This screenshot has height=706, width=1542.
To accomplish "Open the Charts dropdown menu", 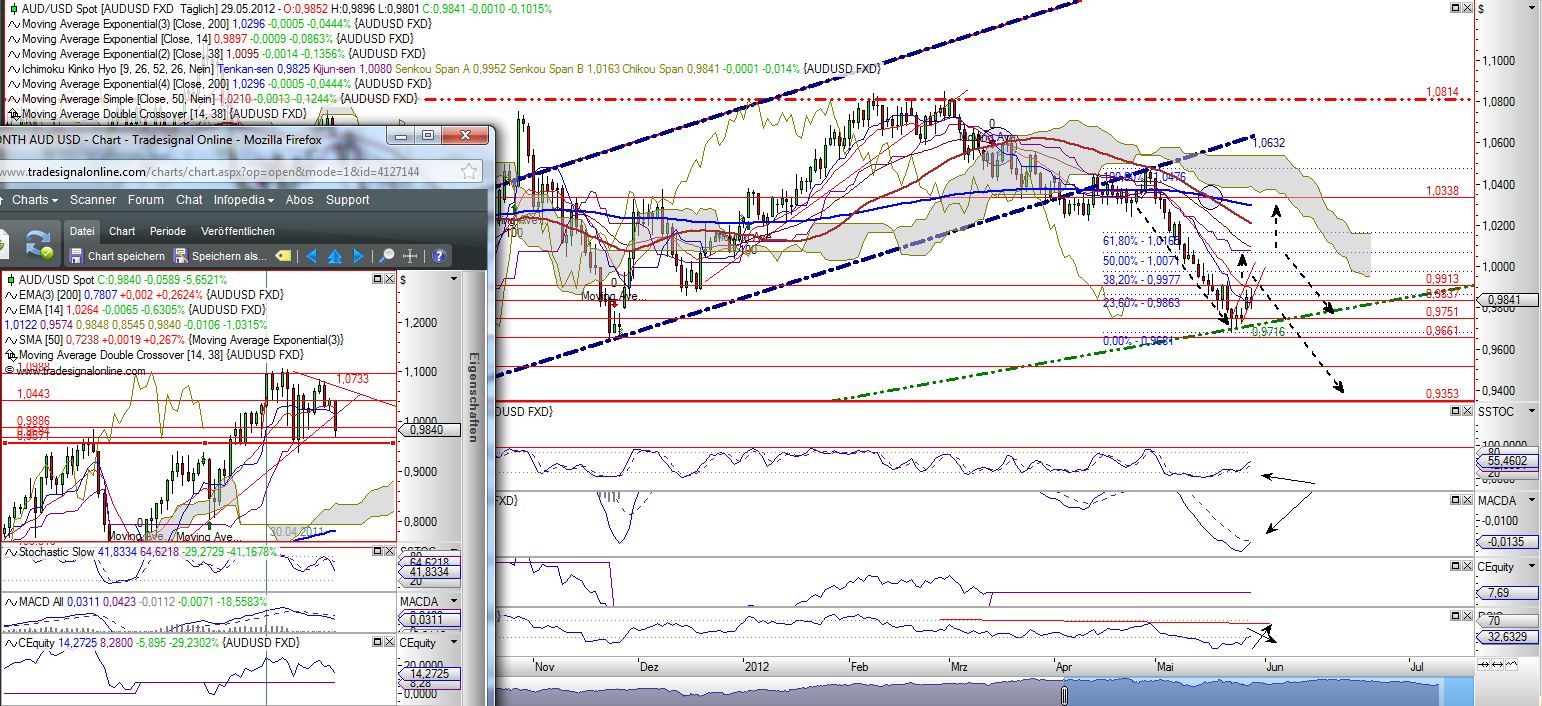I will tap(35, 200).
